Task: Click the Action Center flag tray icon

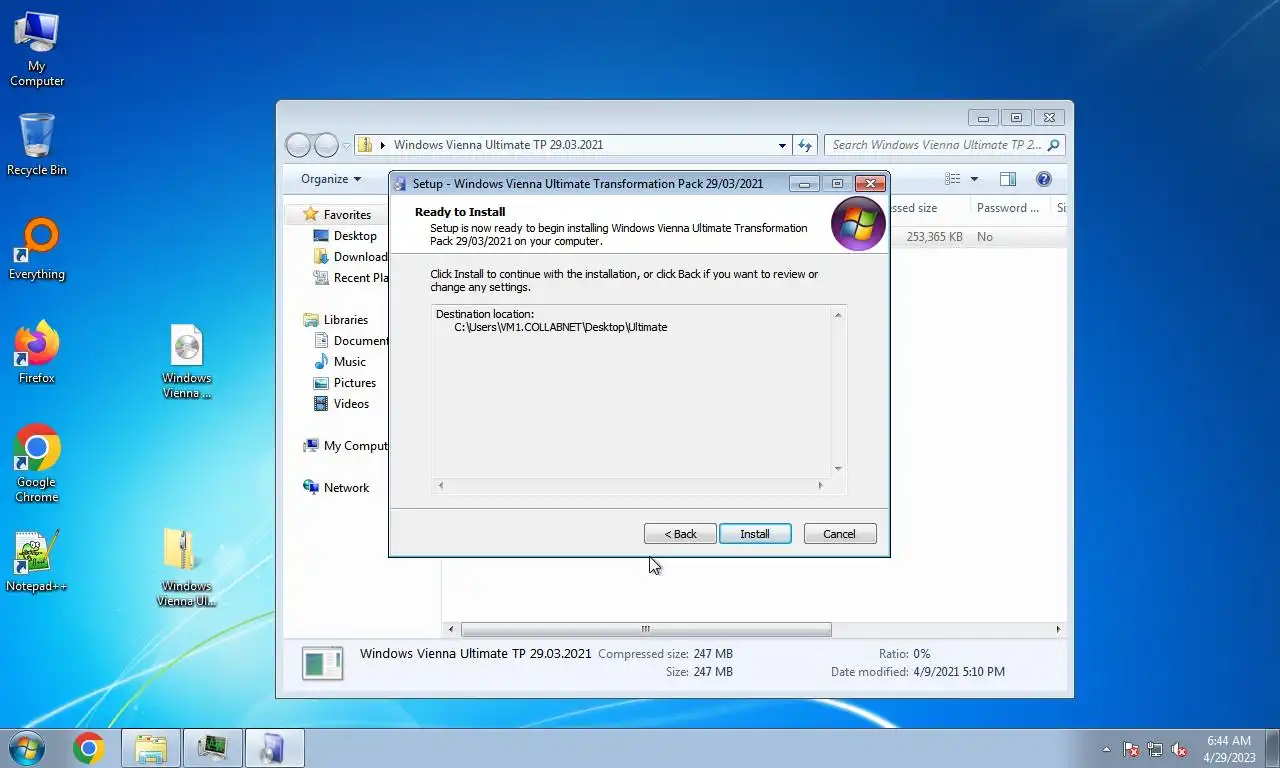Action: [1131, 749]
